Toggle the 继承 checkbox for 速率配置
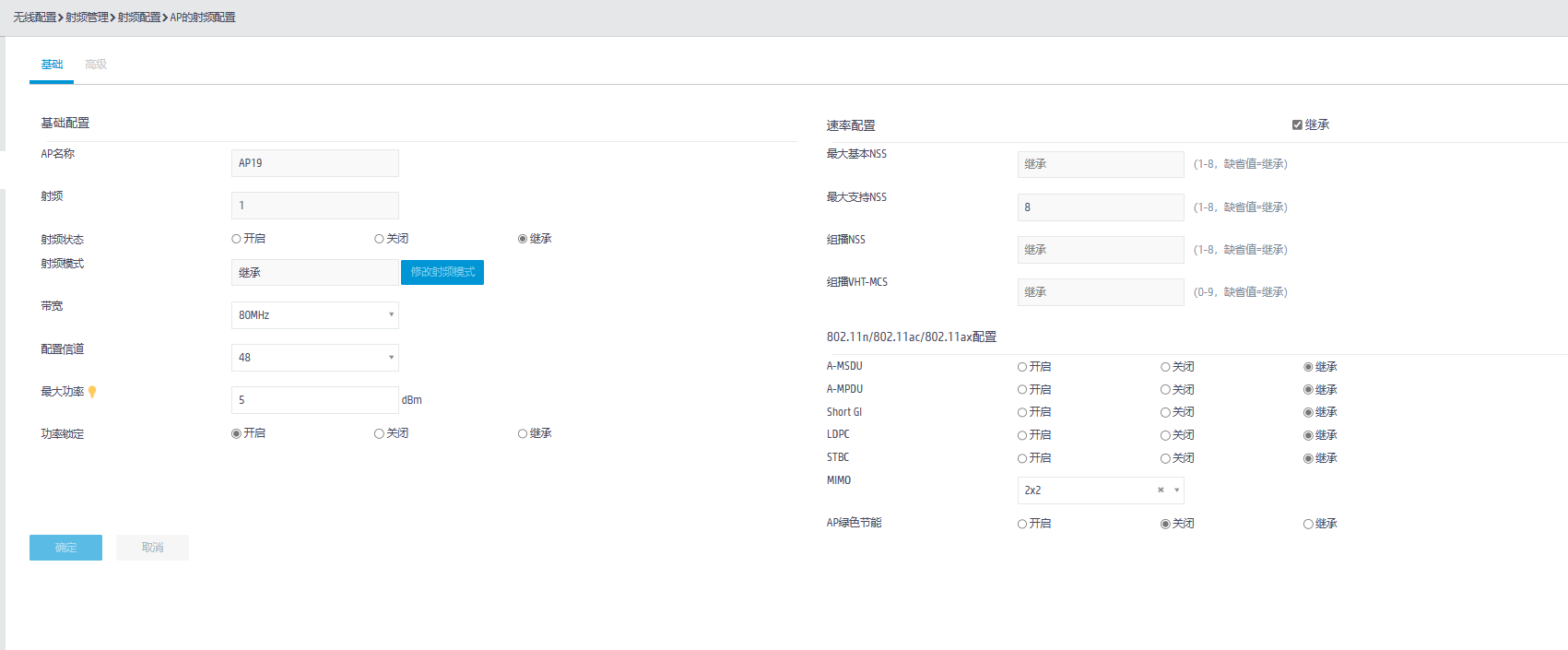Viewport: 1568px width, 650px height. click(x=1297, y=125)
